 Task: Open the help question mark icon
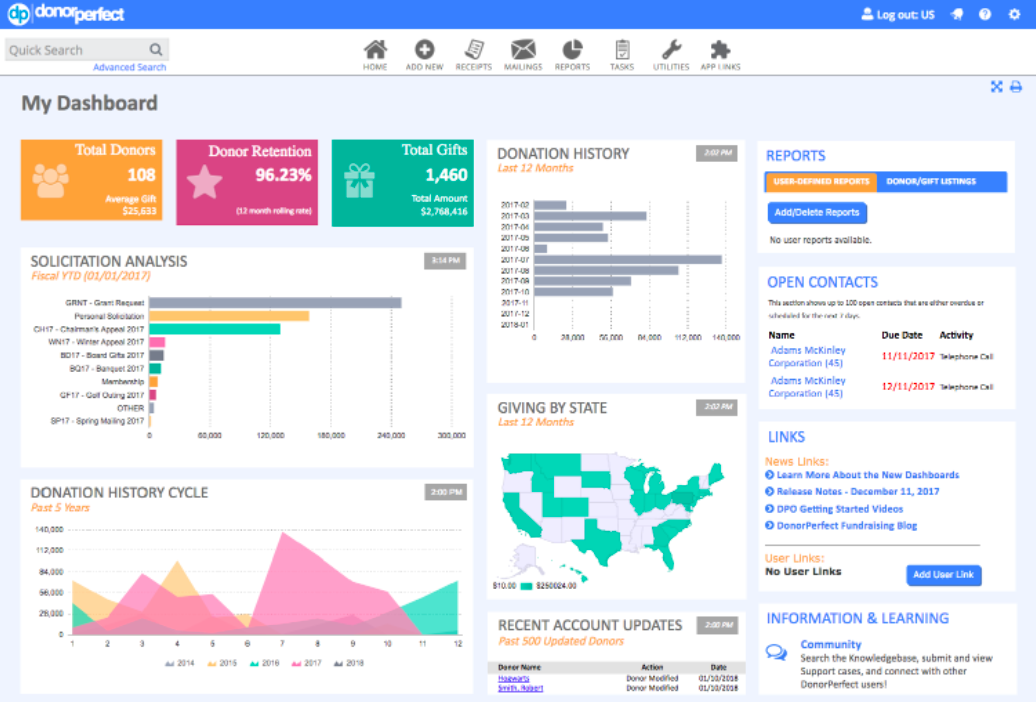[985, 14]
